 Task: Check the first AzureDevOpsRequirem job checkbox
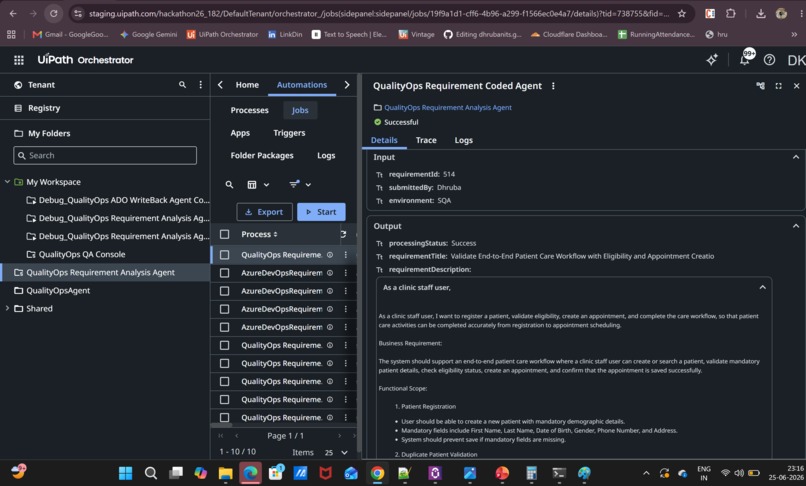coord(225,273)
